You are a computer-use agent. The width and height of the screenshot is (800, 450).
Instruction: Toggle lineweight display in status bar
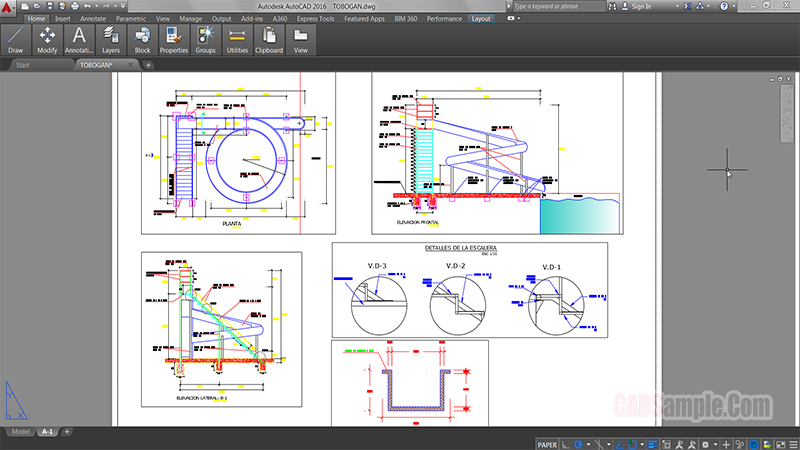[x=652, y=445]
